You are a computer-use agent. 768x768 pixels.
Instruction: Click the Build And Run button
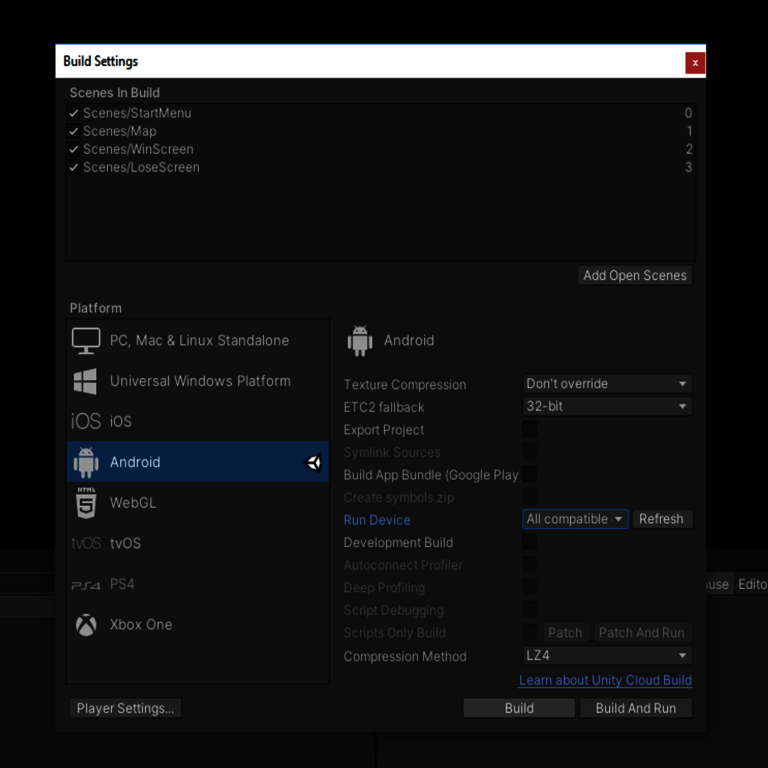click(x=636, y=708)
